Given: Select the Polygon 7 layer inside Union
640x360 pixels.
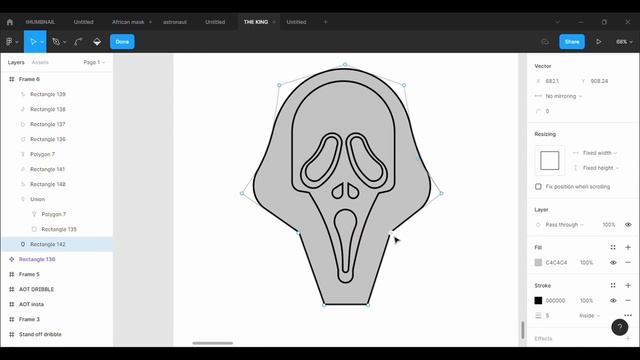Looking at the screenshot, I should pyautogui.click(x=57, y=214).
